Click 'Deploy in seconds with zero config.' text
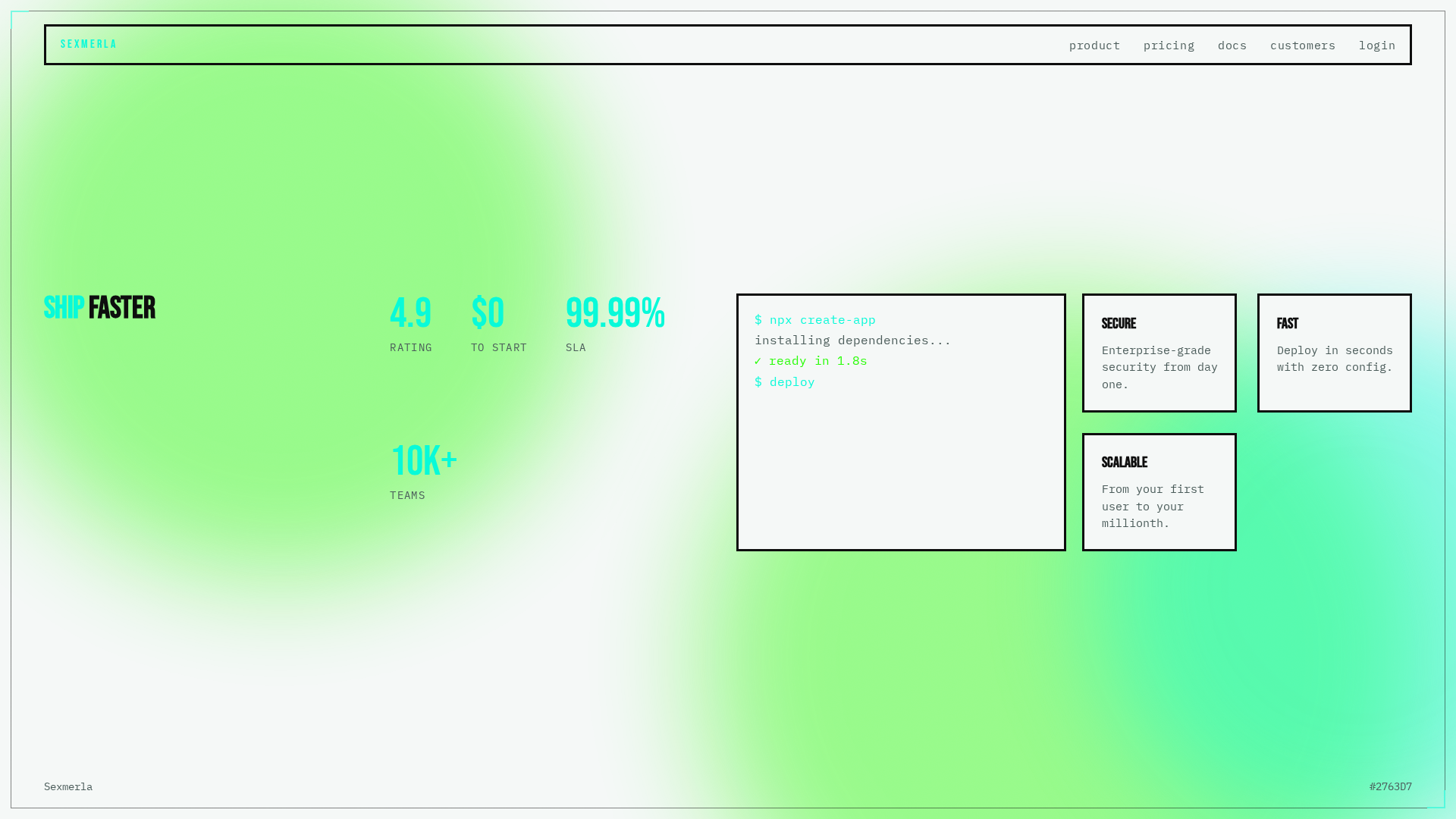The image size is (1456, 819). 1335,359
